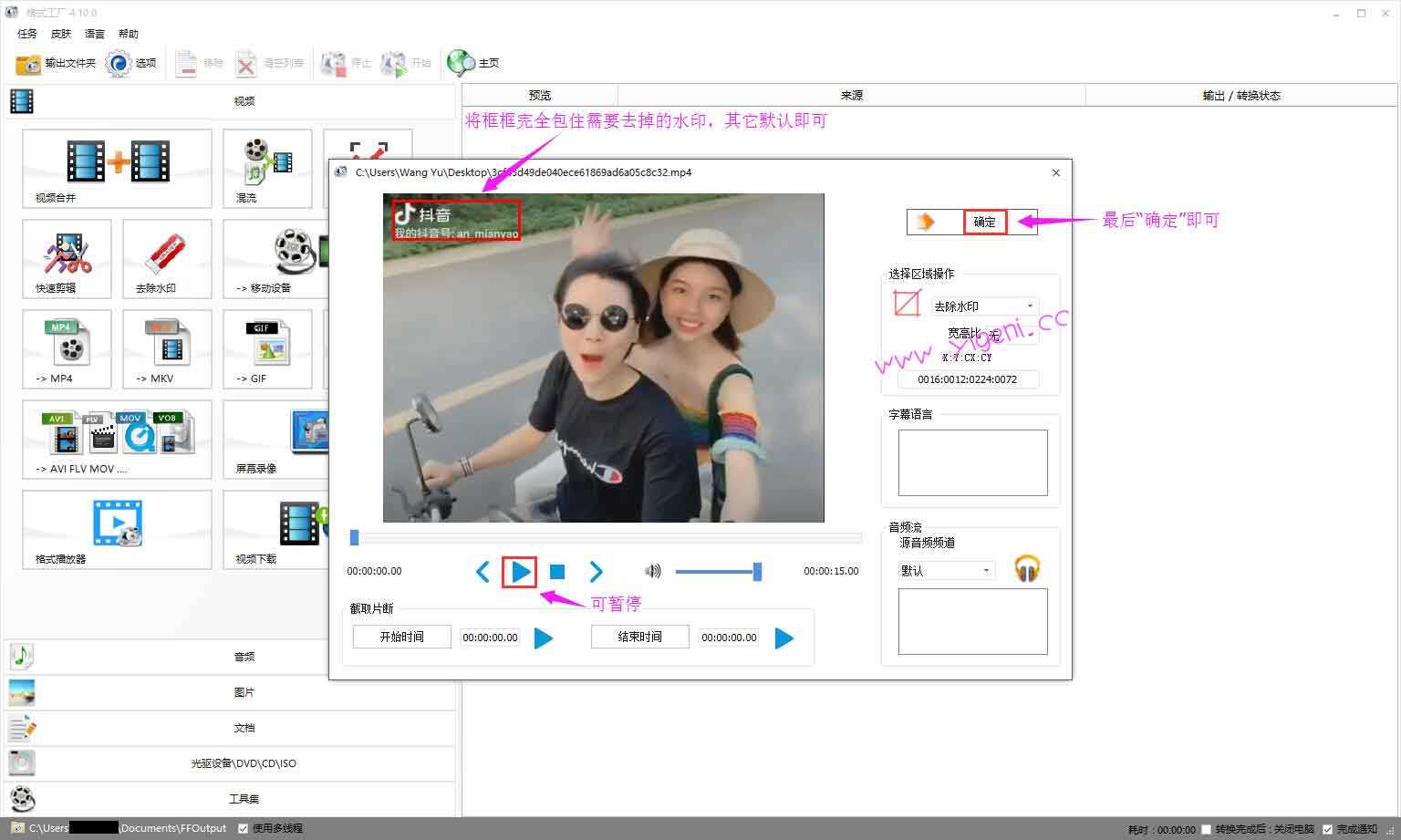Toggle 使用多线程 multithreading checkbox

pos(243,828)
